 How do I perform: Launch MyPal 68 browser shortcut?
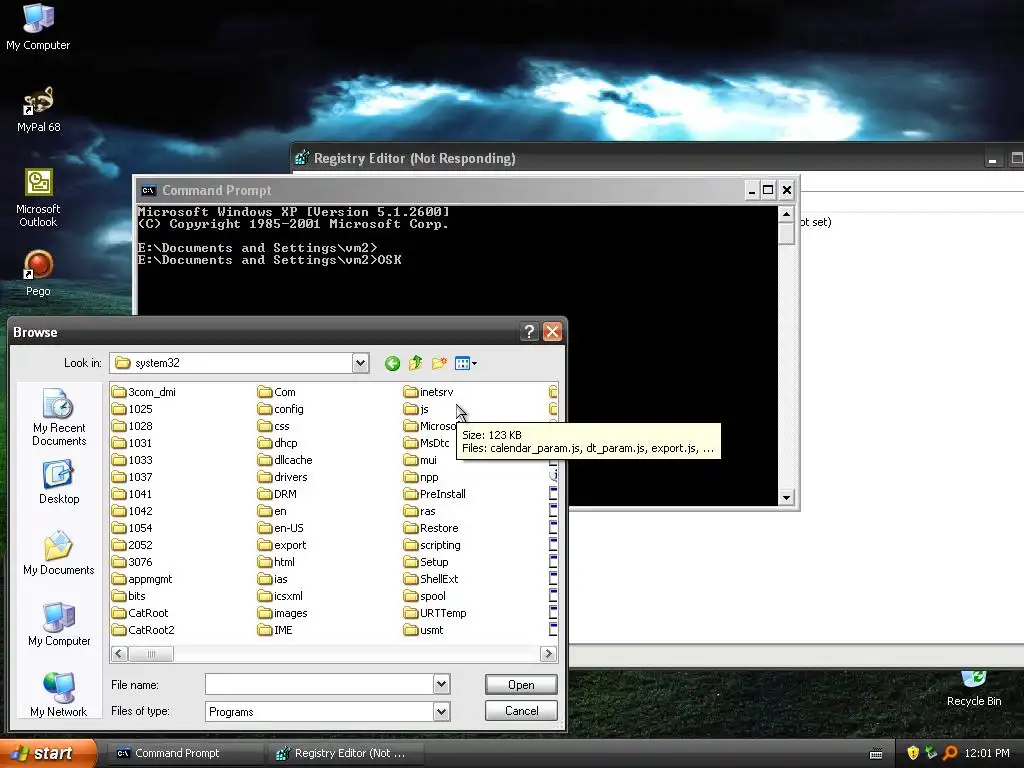pyautogui.click(x=38, y=108)
